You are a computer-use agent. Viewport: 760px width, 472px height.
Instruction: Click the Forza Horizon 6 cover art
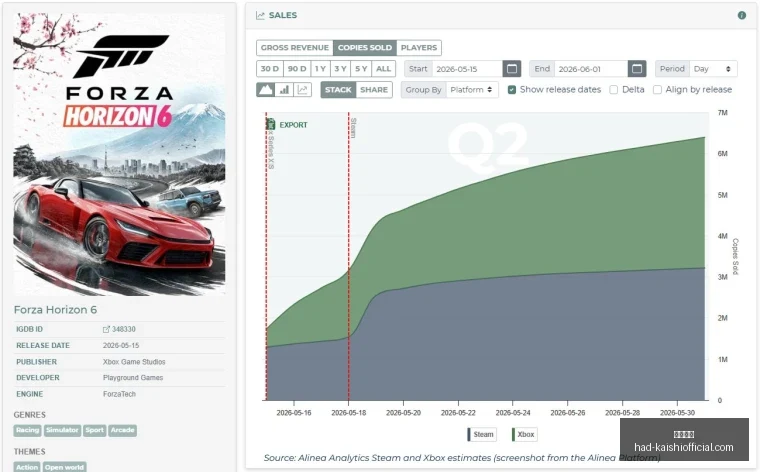coord(119,154)
